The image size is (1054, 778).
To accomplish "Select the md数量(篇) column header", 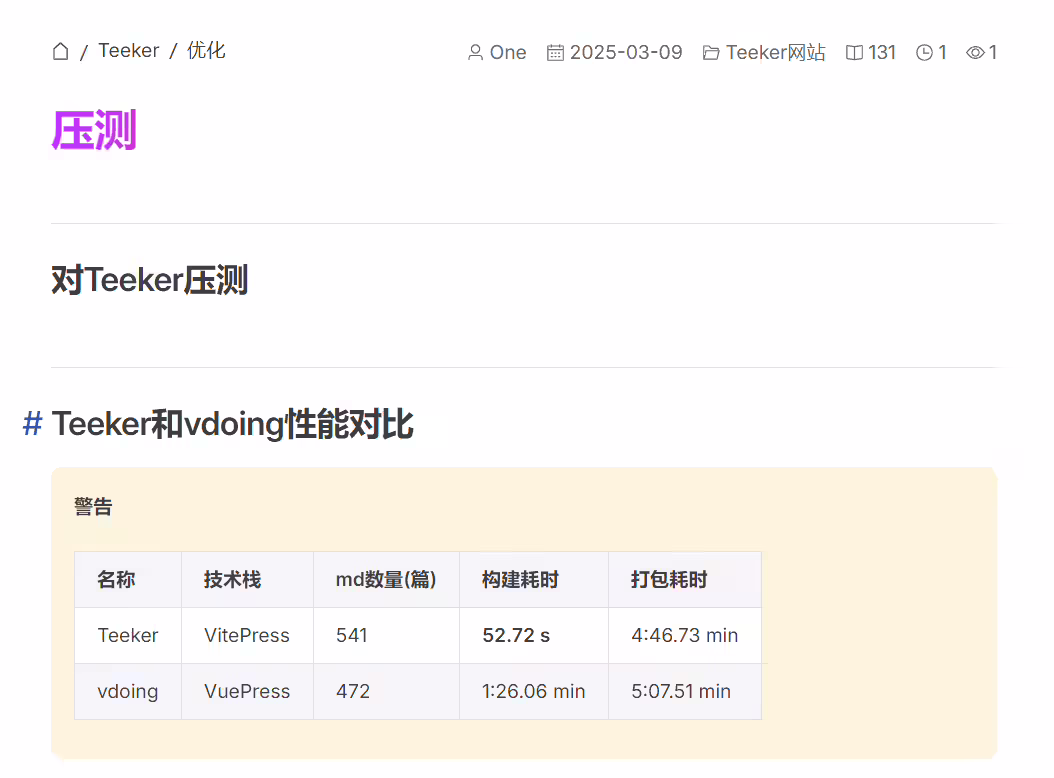I will [x=386, y=580].
